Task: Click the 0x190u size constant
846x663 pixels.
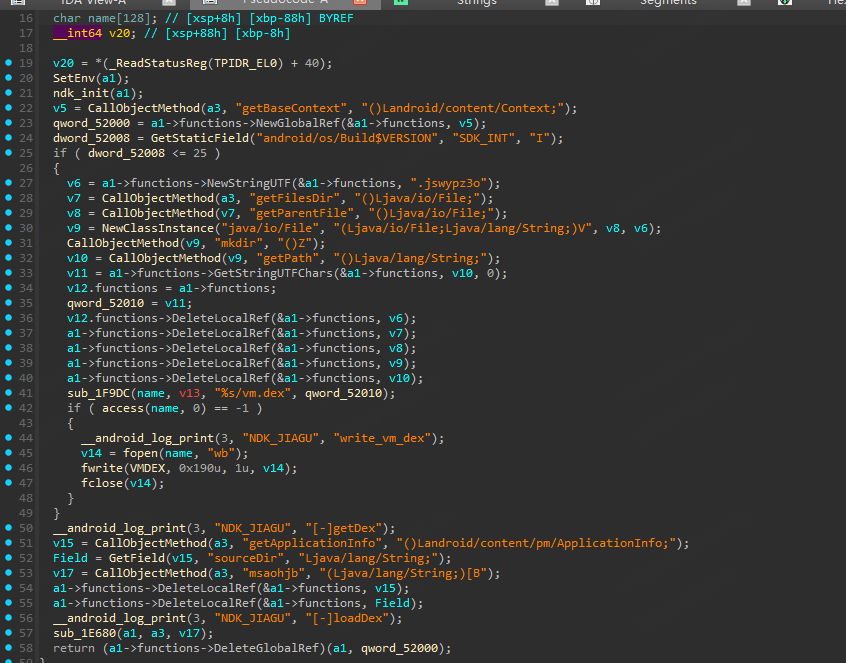Action: point(200,468)
